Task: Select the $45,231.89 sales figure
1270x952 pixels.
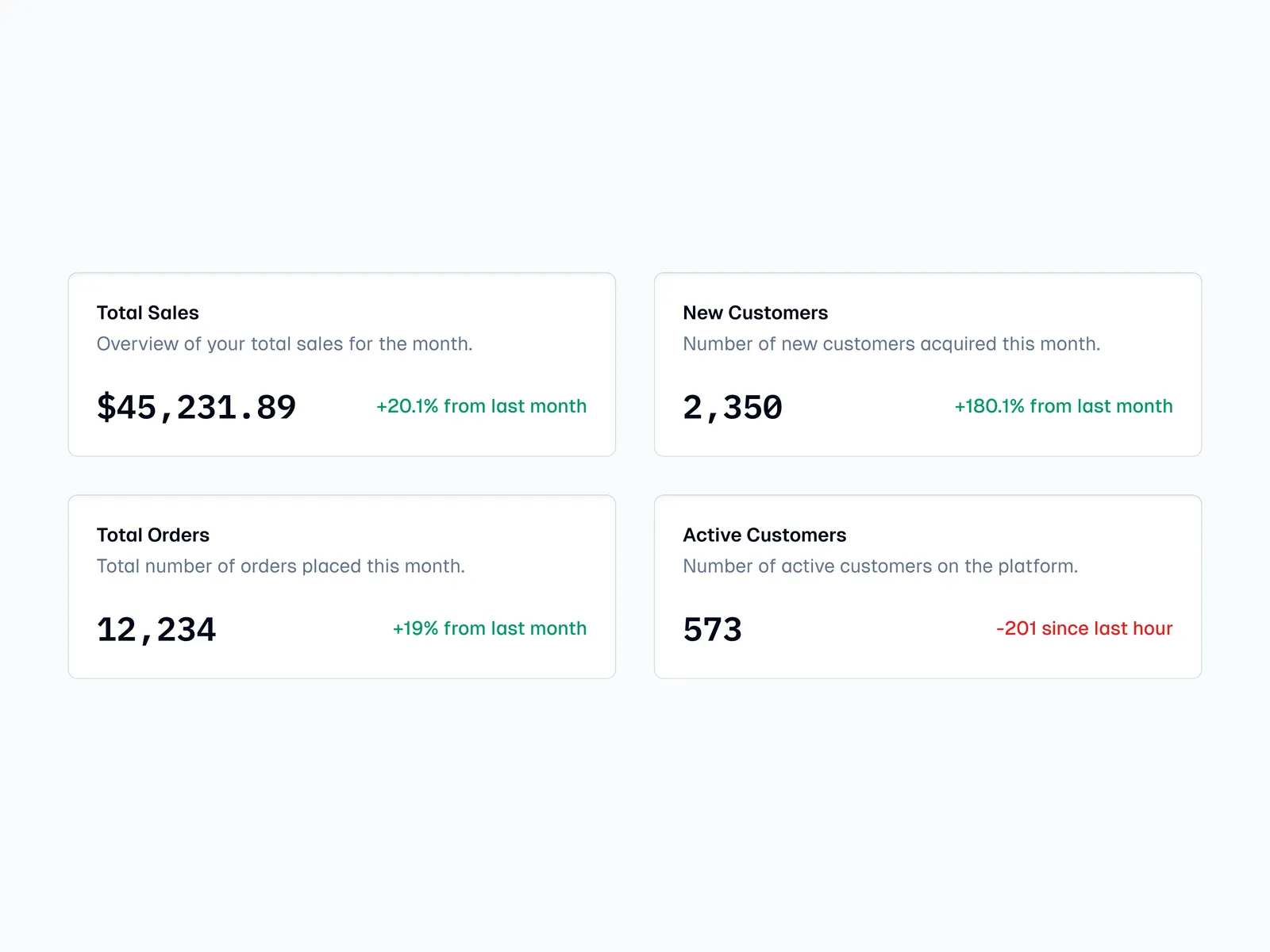Action: point(196,407)
